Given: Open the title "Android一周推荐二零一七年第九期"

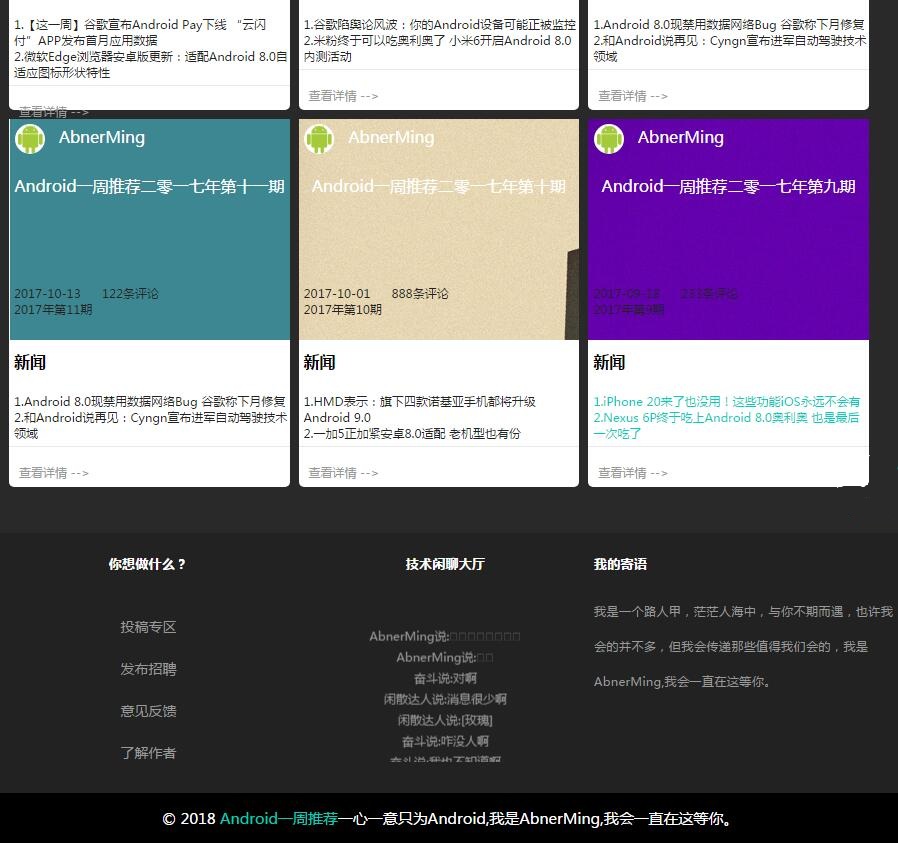Looking at the screenshot, I should coord(728,186).
